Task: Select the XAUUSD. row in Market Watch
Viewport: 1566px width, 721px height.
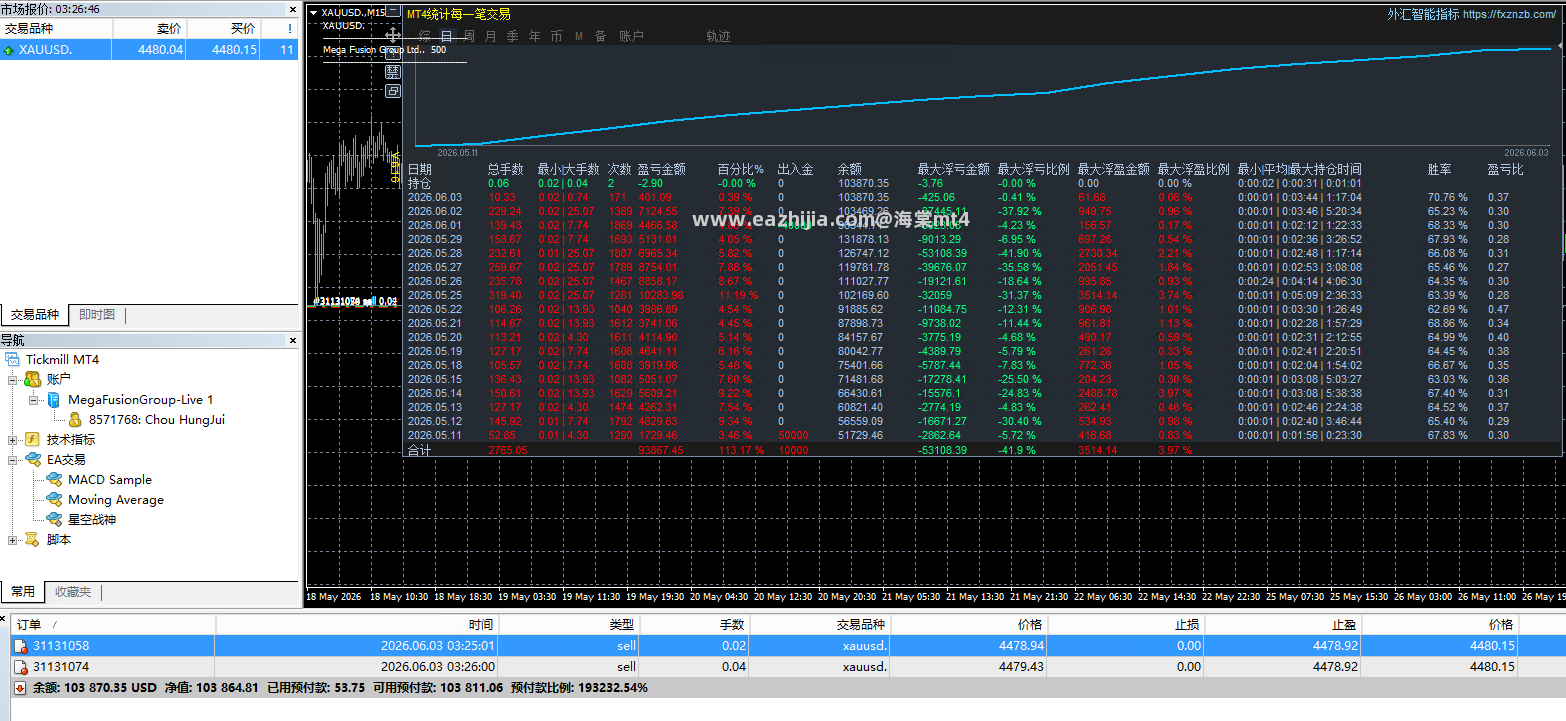Action: click(150, 50)
